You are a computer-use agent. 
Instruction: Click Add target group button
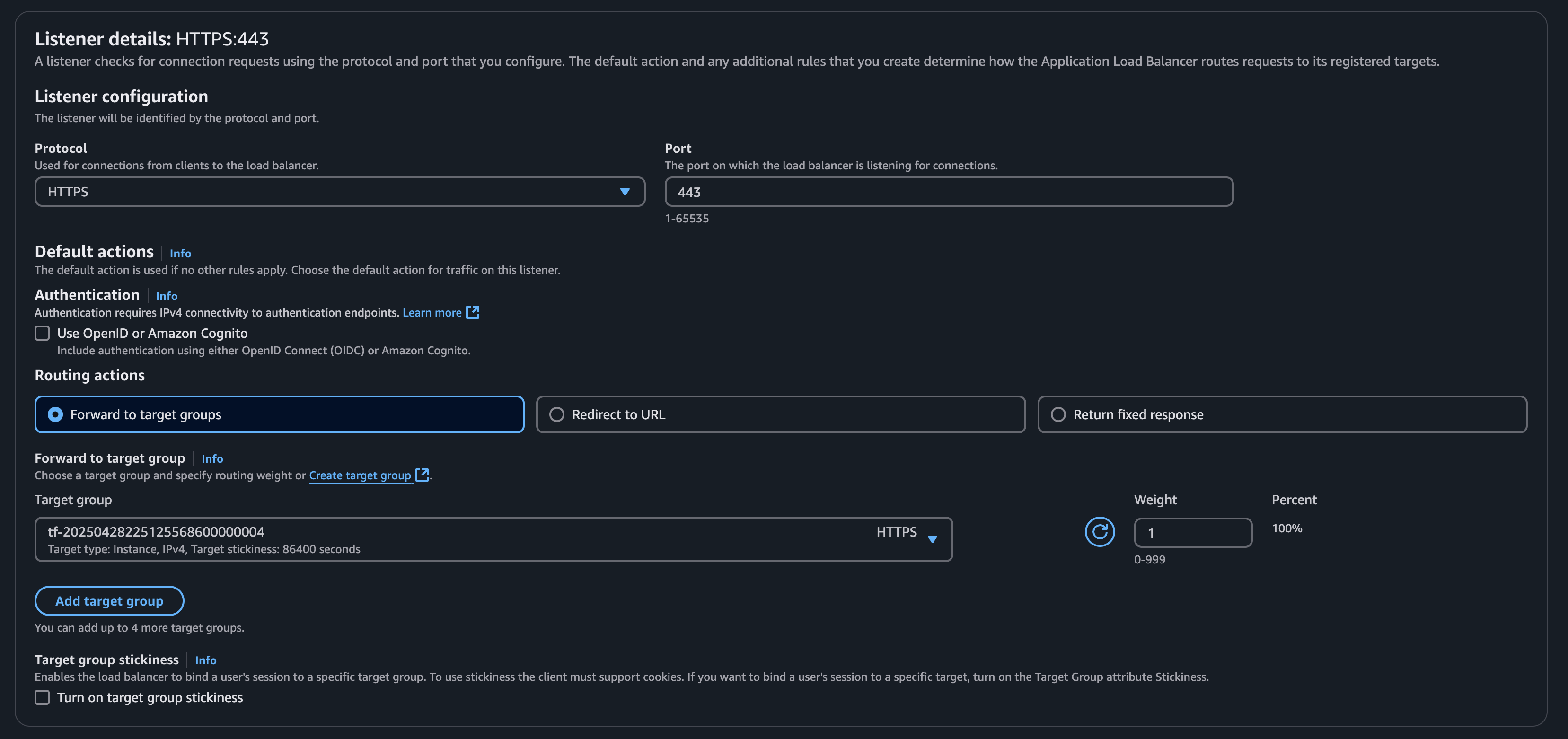[x=109, y=601]
